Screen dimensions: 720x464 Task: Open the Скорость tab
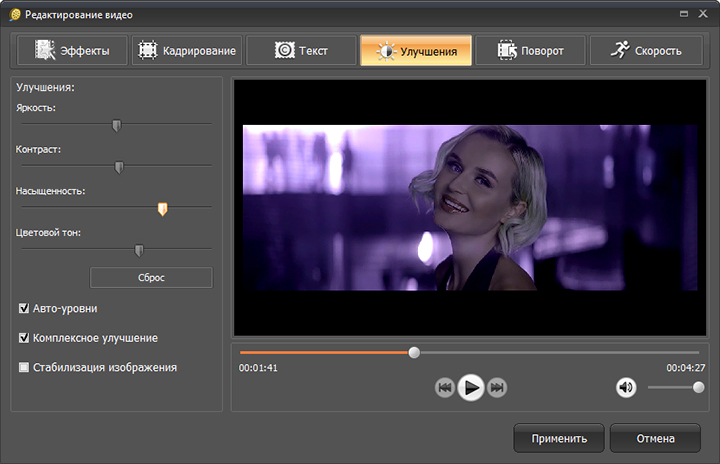646,51
